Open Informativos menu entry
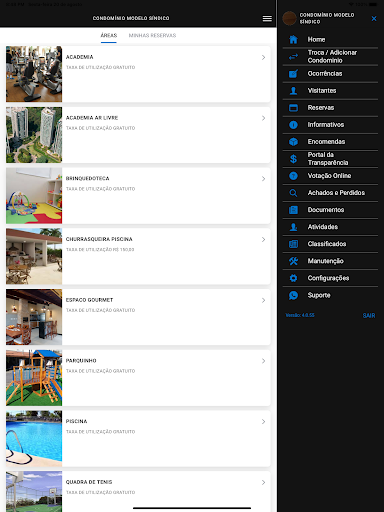The height and width of the screenshot is (512, 384). tap(330, 125)
